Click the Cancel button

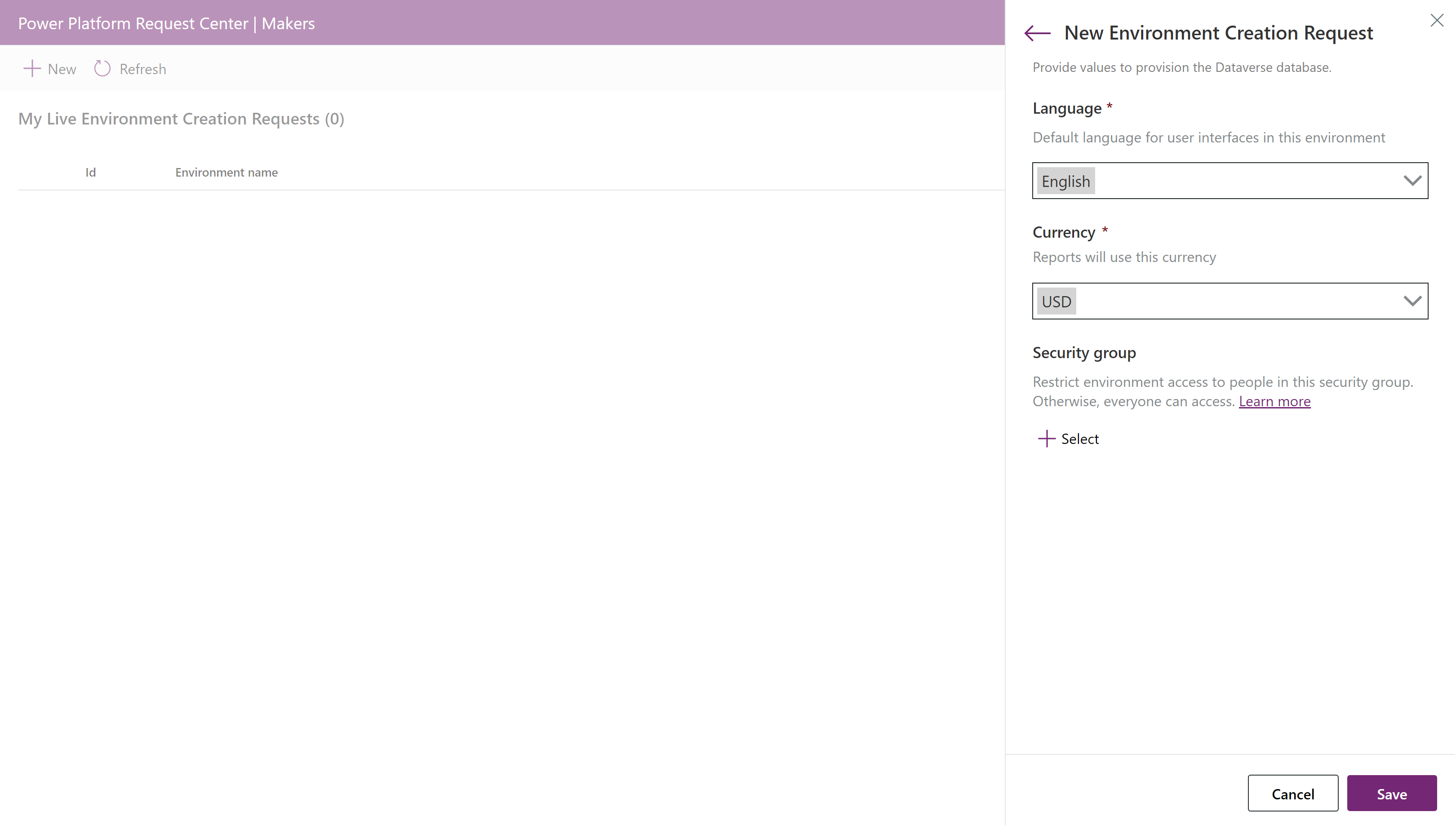[1293, 793]
